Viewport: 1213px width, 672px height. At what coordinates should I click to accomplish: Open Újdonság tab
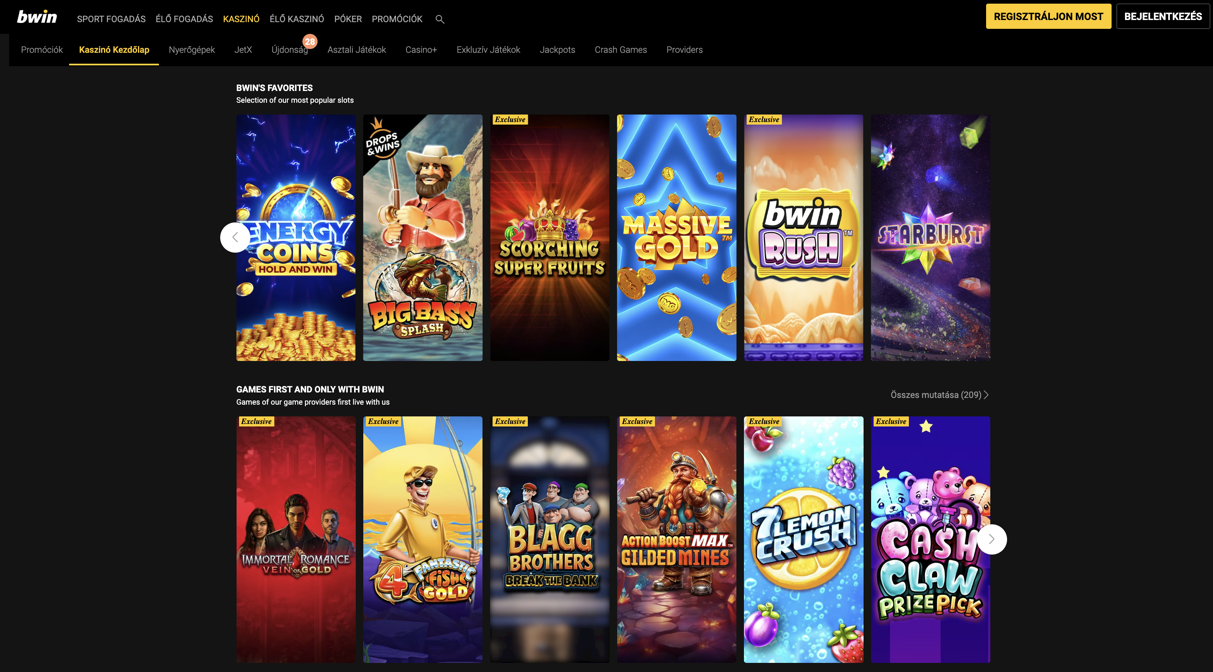click(x=290, y=50)
